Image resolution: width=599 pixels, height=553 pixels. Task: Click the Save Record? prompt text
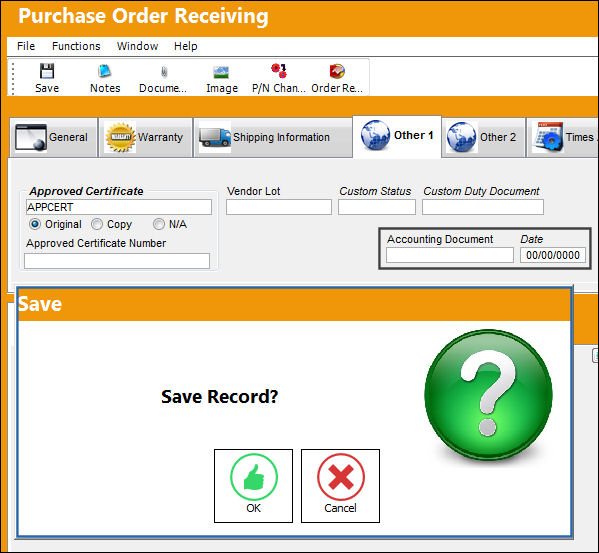click(220, 396)
